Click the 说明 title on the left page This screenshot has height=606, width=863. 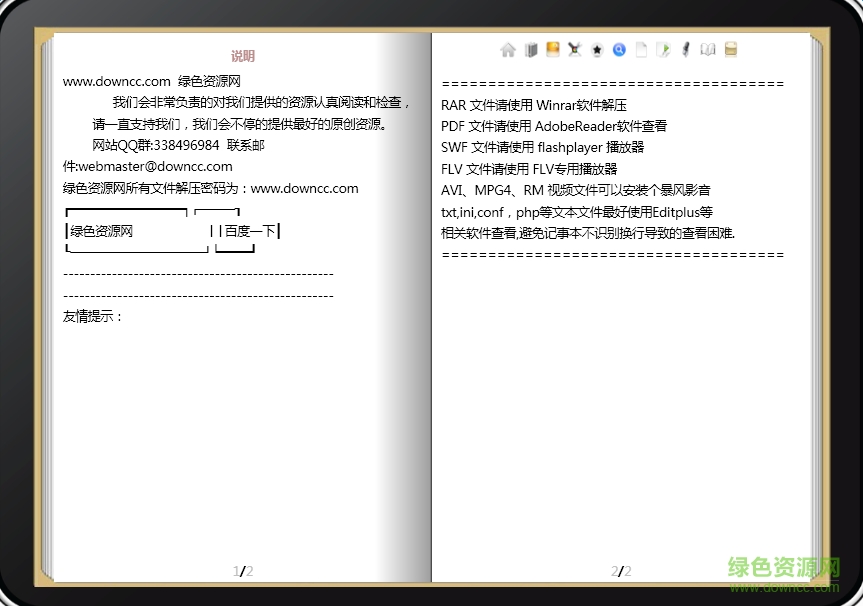242,56
